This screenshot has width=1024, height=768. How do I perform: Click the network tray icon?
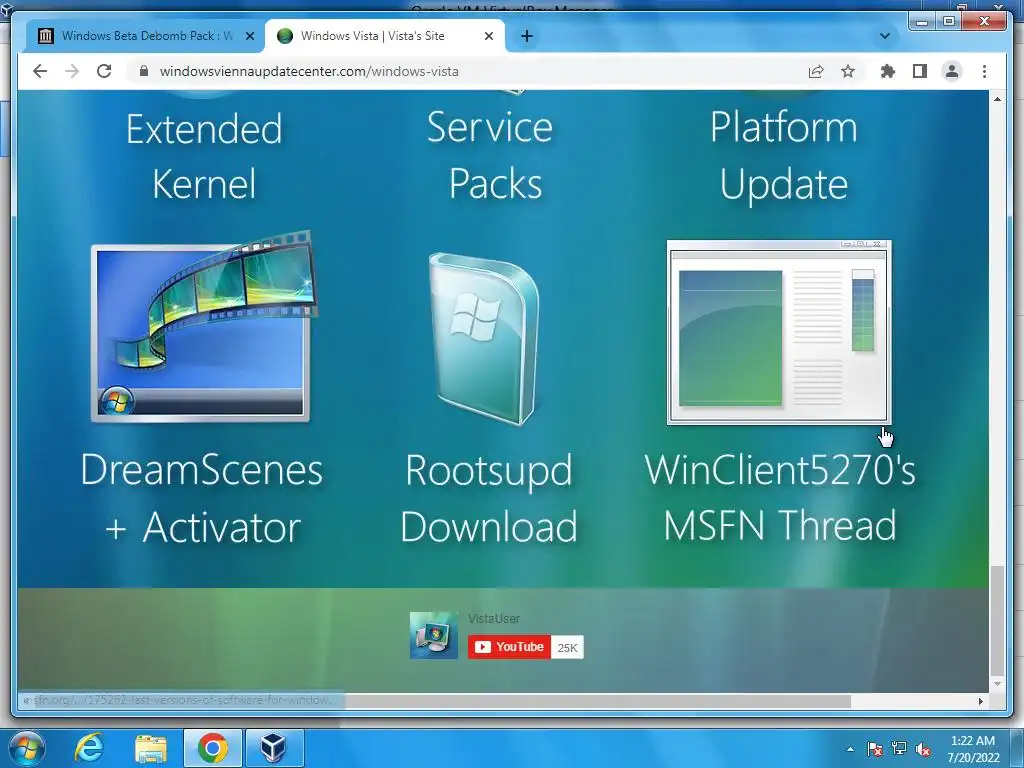pyautogui.click(x=899, y=749)
